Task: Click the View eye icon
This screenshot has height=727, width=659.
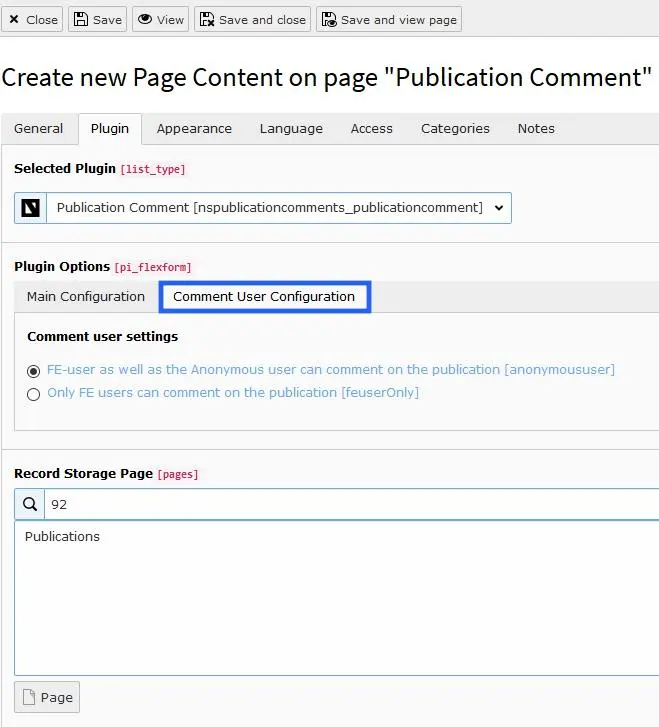Action: click(145, 19)
